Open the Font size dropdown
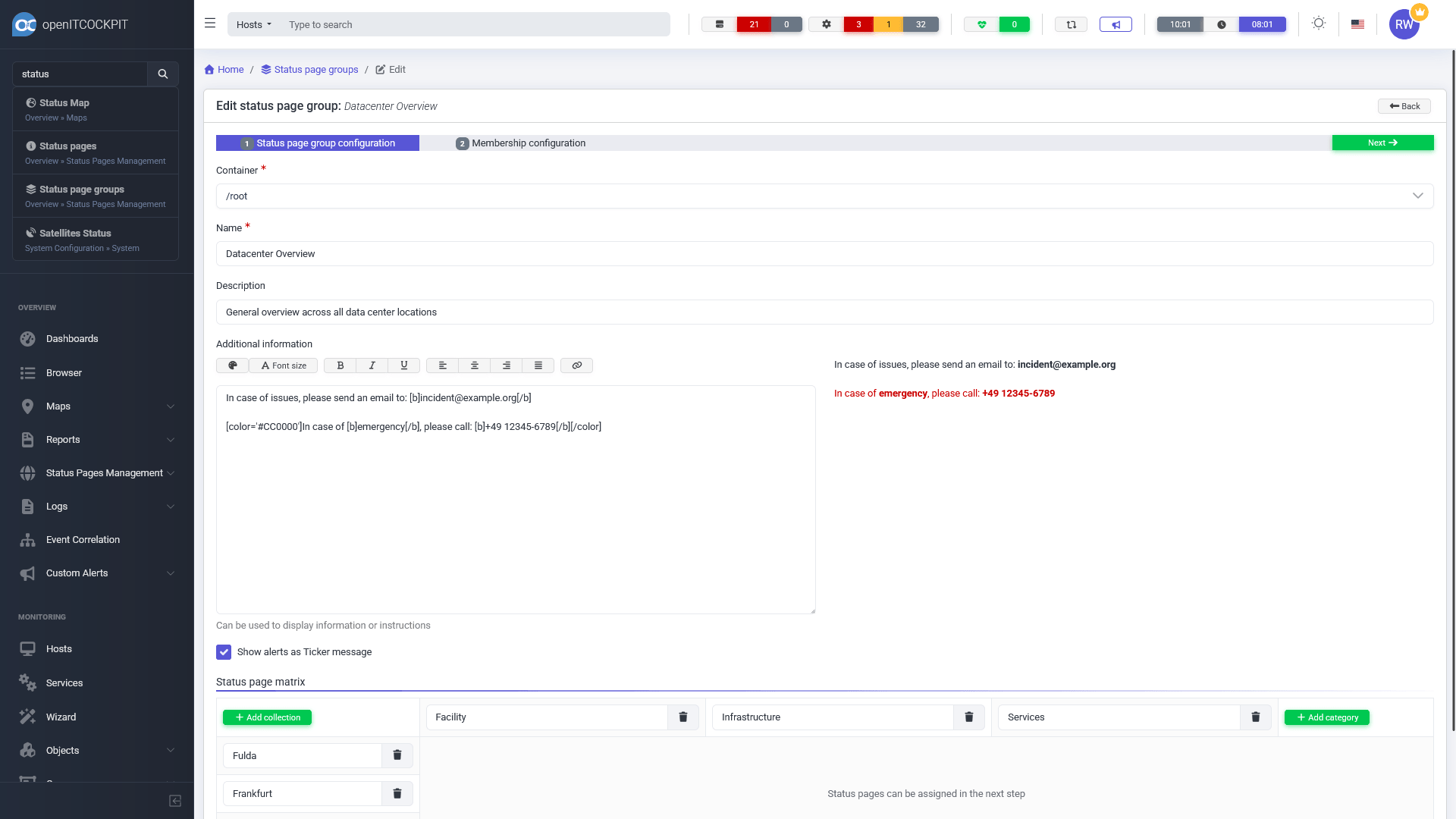 point(284,366)
